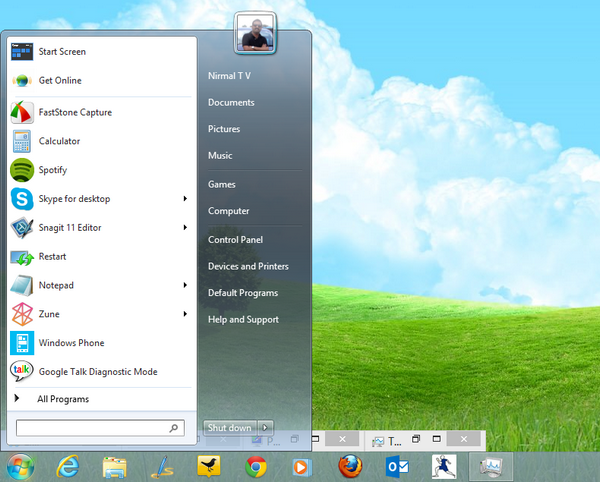Open the Windows Phone app icon

22,343
